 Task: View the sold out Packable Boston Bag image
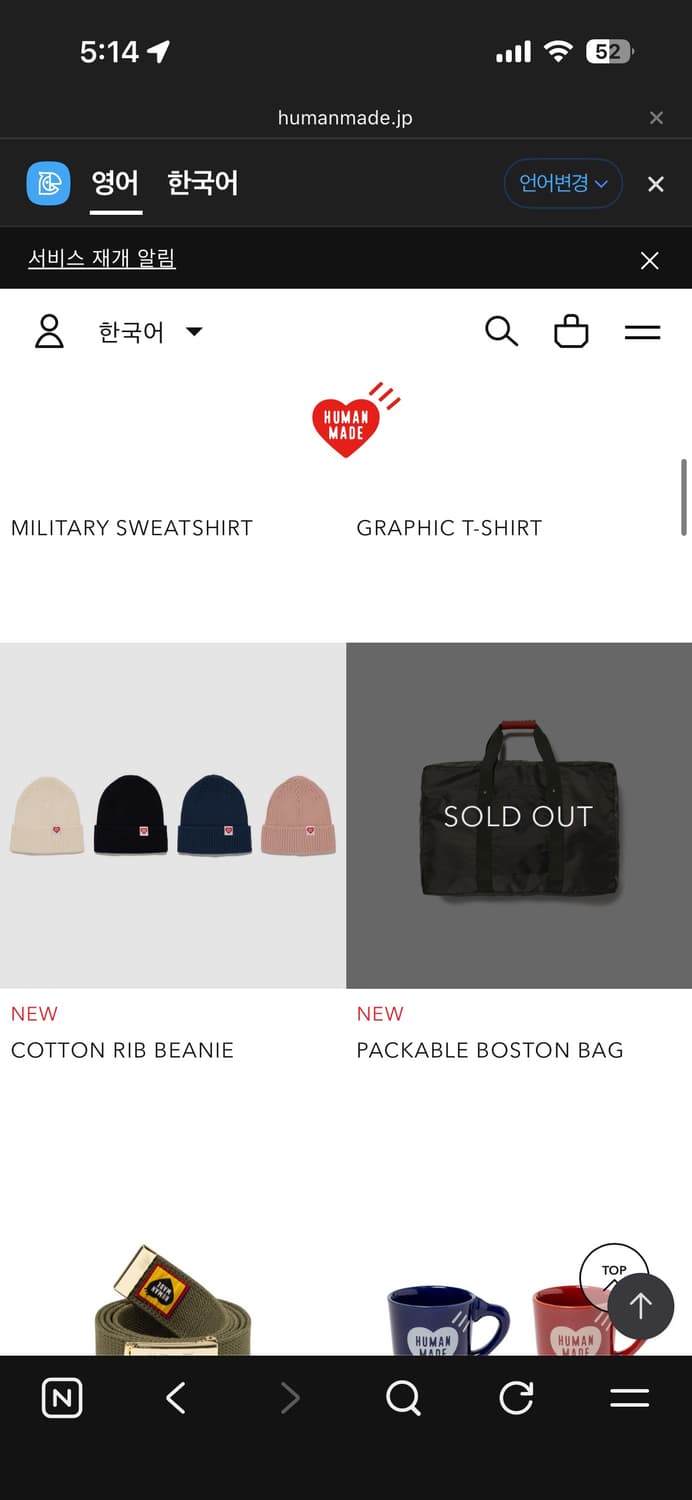tap(519, 816)
